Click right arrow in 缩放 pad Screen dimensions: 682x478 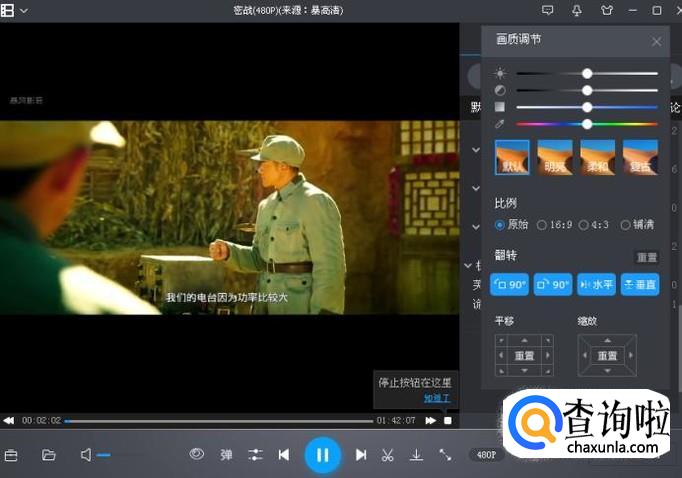631,355
